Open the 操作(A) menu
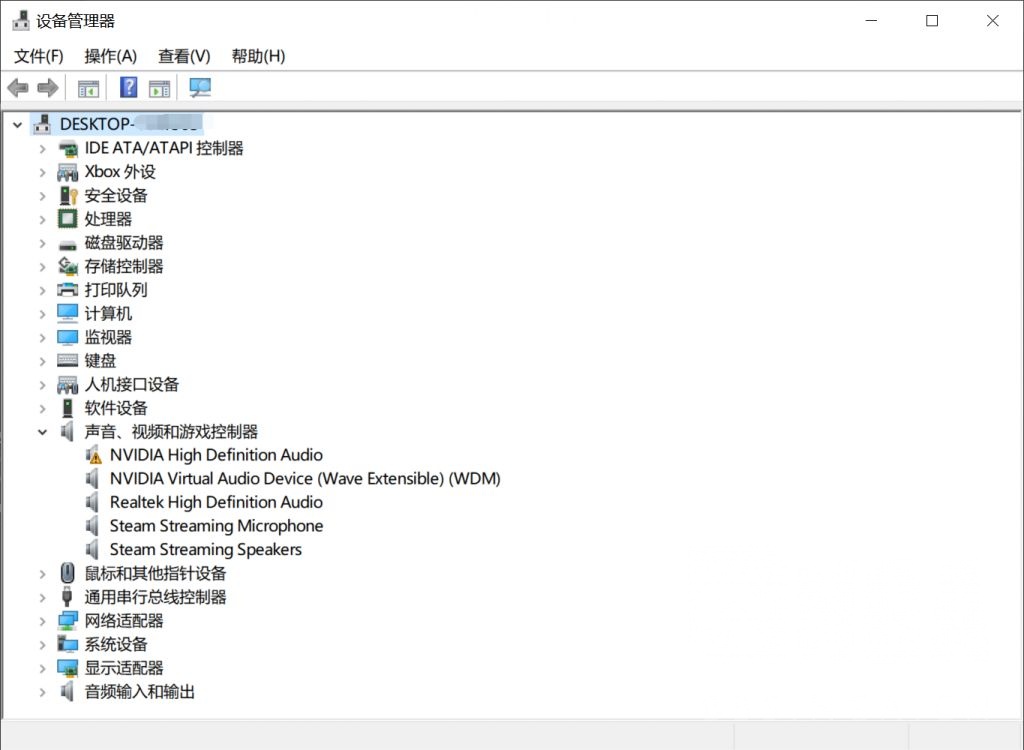This screenshot has height=750, width=1024. [x=110, y=56]
